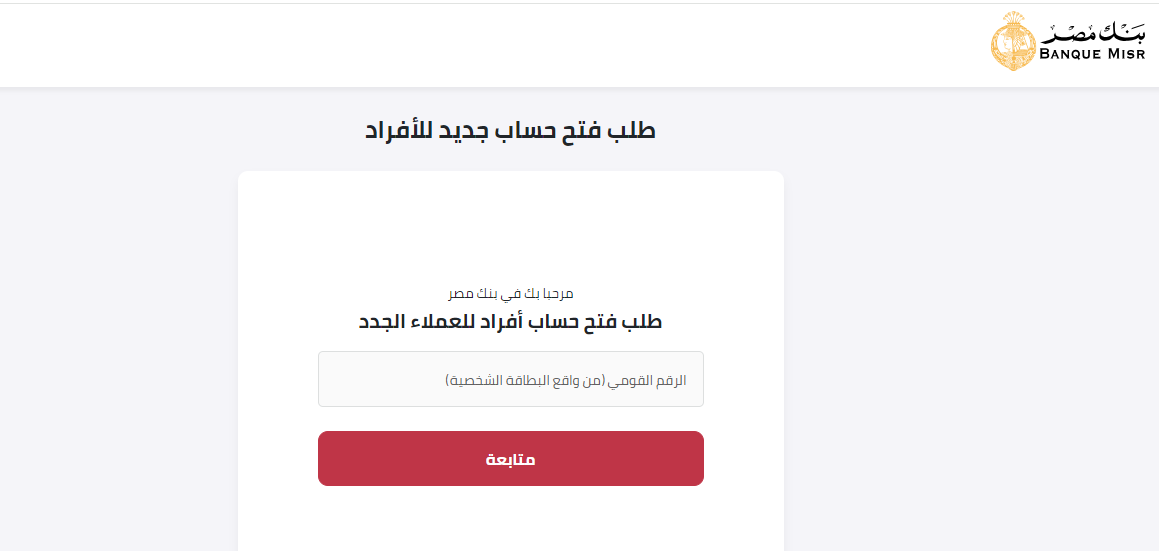Click the "BANQUE MISR" English logo text
The width and height of the screenshot is (1159, 551).
pyautogui.click(x=1093, y=54)
